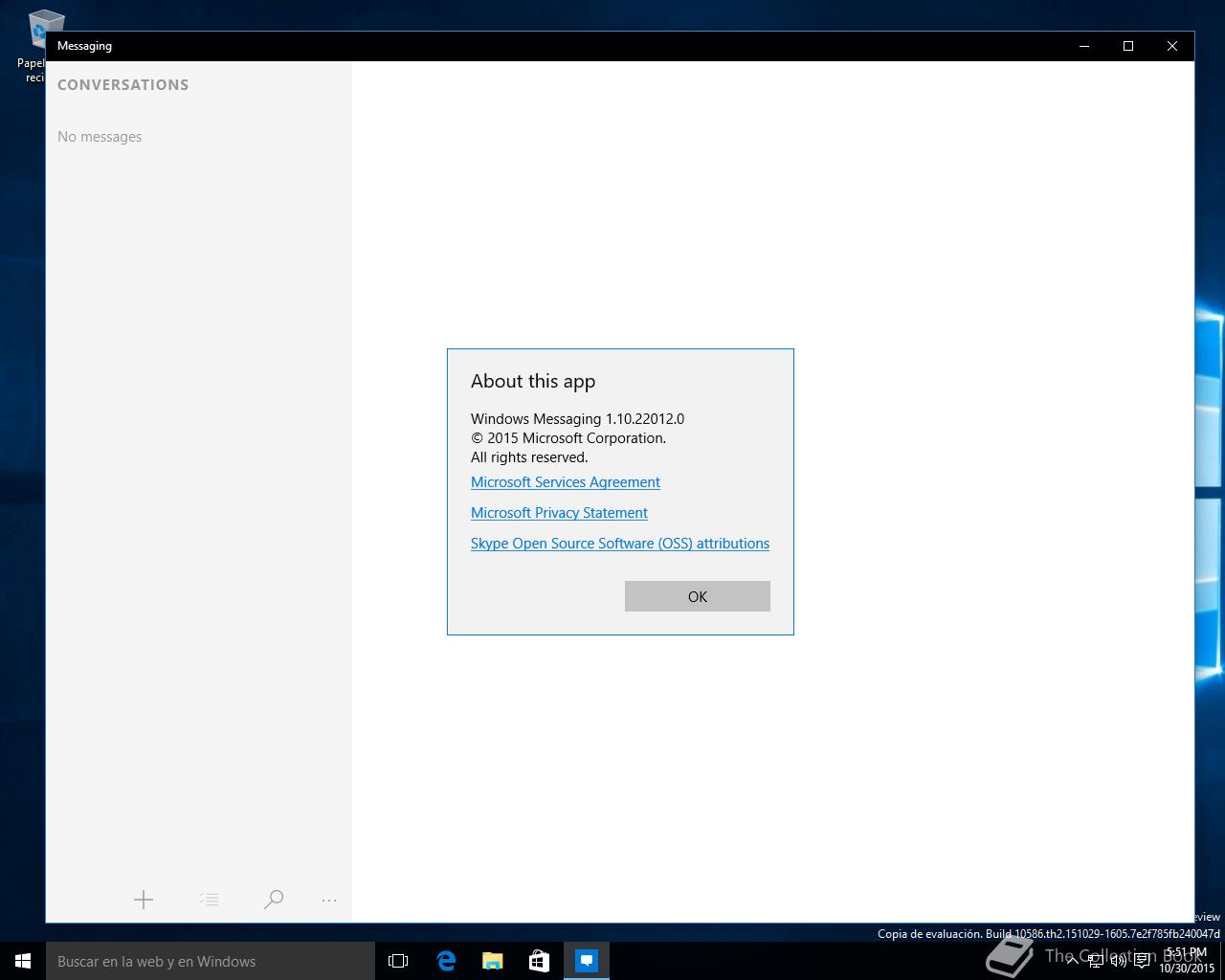
Task: Select the 'No messages' text
Action: pyautogui.click(x=100, y=137)
